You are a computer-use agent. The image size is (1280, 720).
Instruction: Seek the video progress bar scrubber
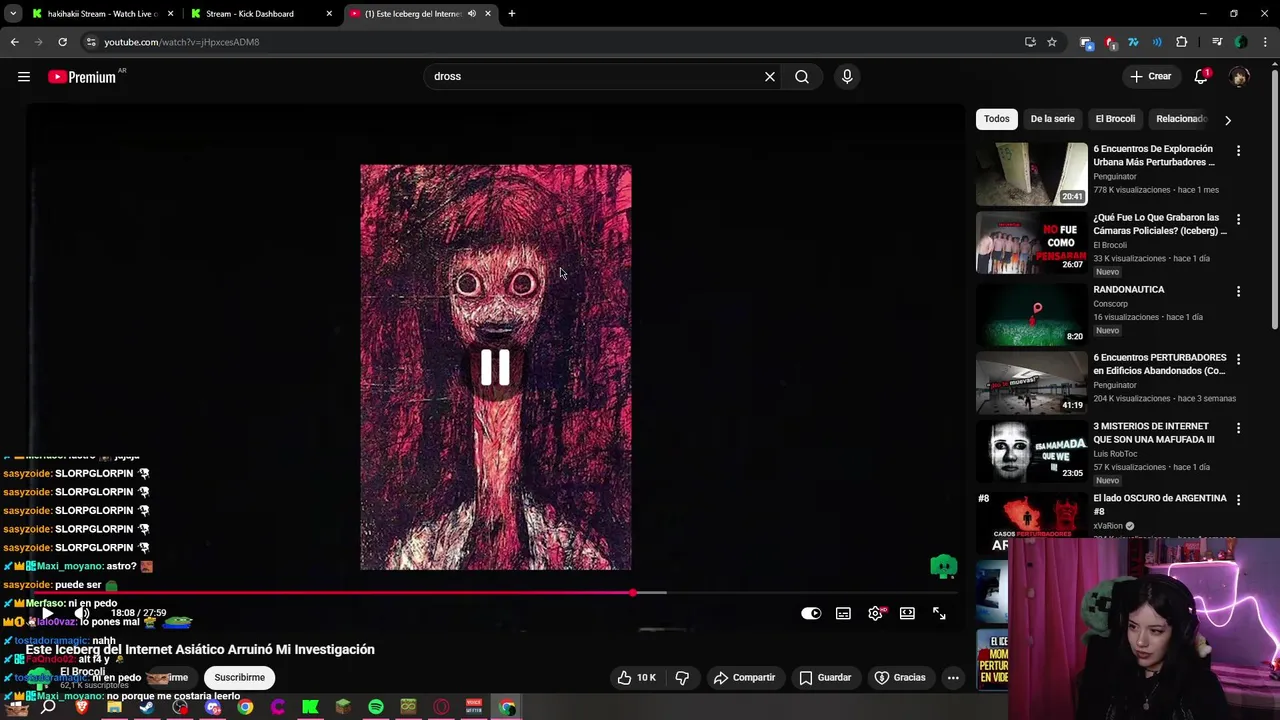[x=633, y=593]
